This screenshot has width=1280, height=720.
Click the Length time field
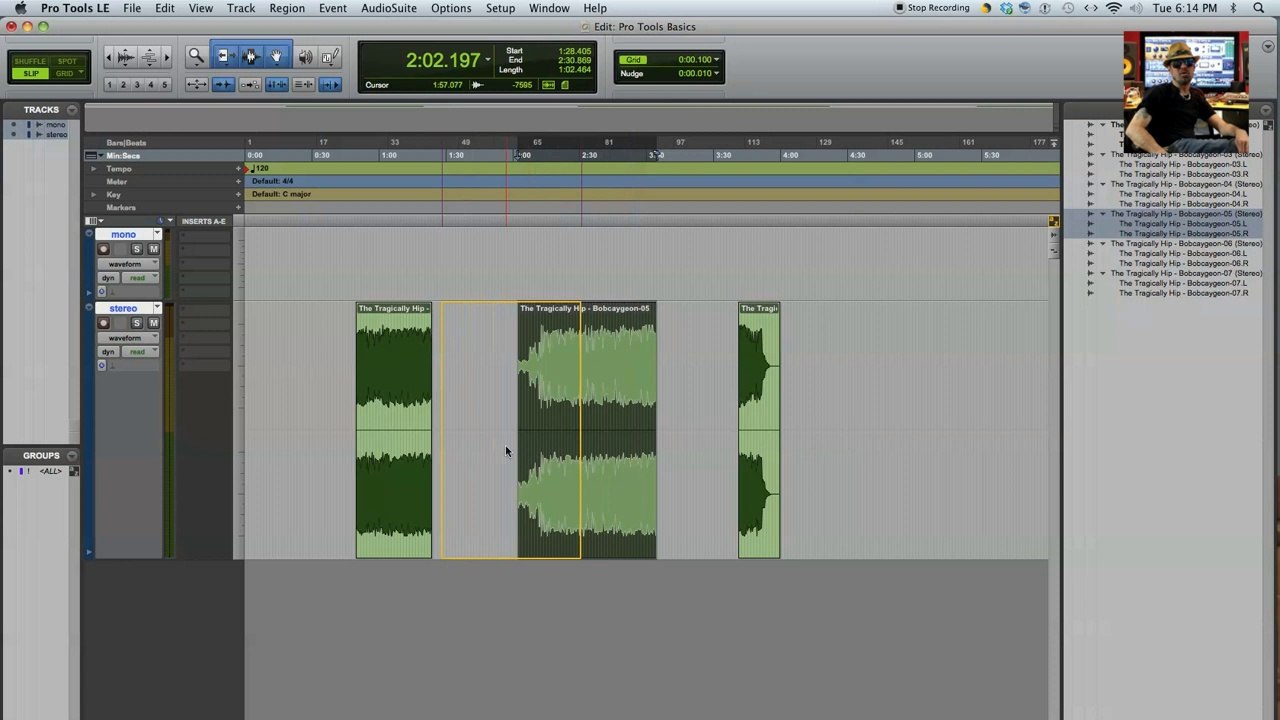(x=573, y=70)
